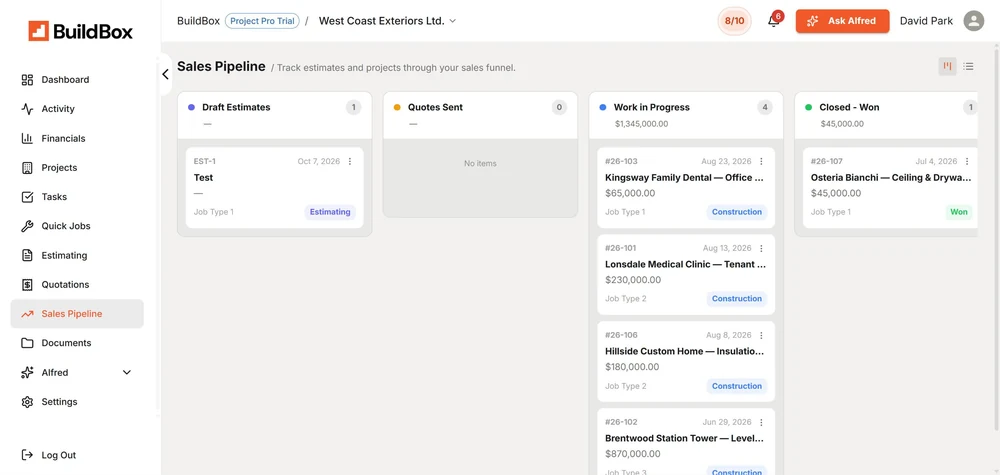Click the Ask Alfred button

click(x=842, y=21)
